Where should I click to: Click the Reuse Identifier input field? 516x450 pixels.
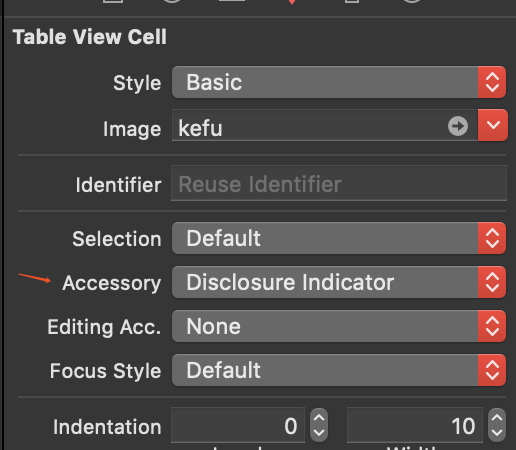pyautogui.click(x=339, y=184)
